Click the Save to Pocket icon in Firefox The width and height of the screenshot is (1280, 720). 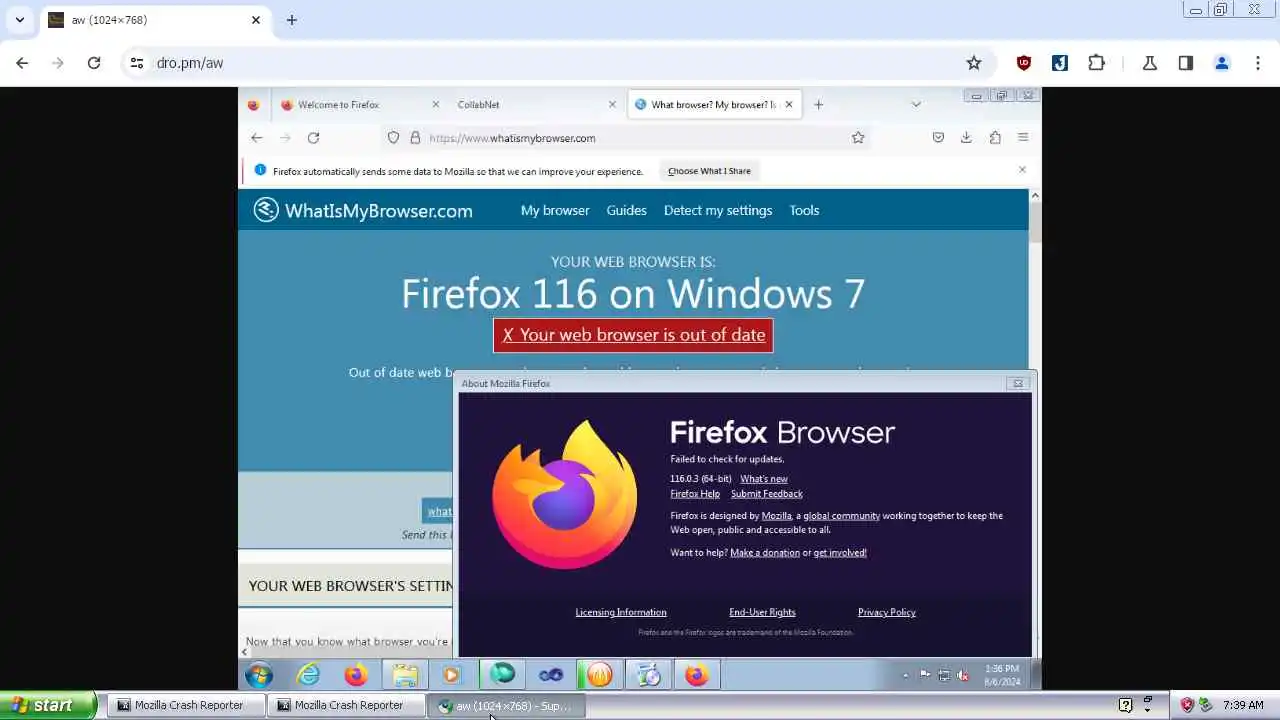click(938, 138)
